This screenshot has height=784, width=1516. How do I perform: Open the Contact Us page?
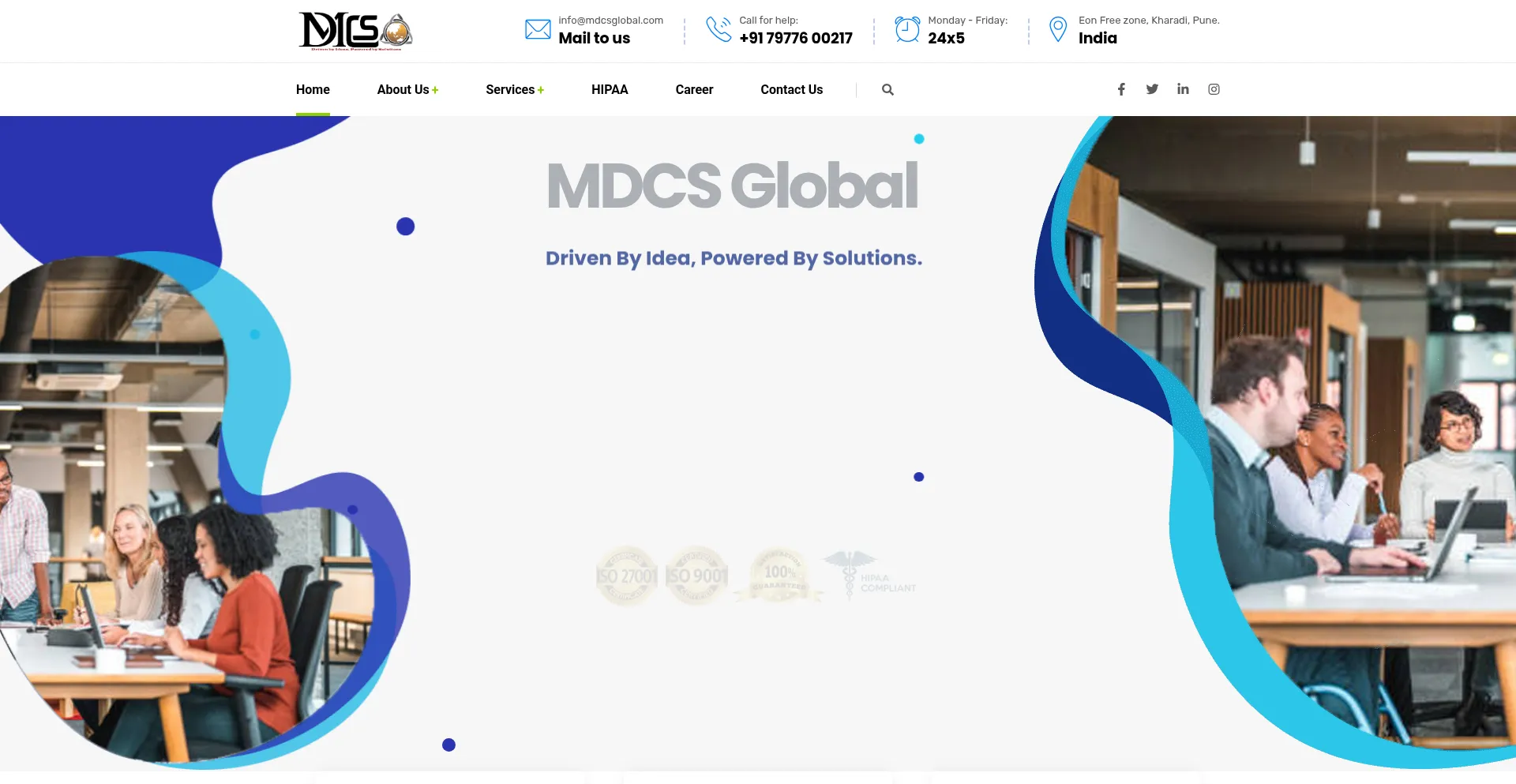click(791, 90)
